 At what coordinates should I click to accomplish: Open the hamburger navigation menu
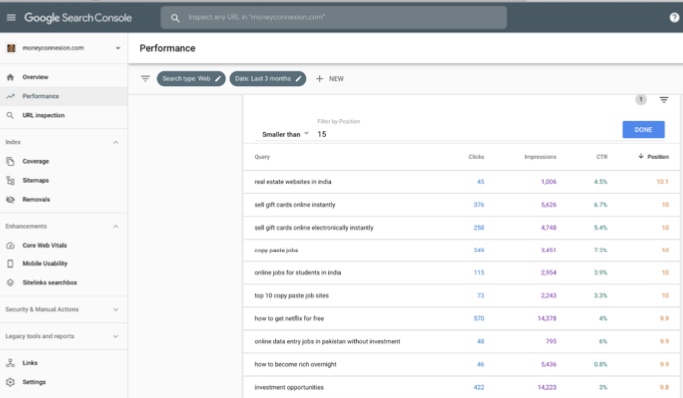11,17
